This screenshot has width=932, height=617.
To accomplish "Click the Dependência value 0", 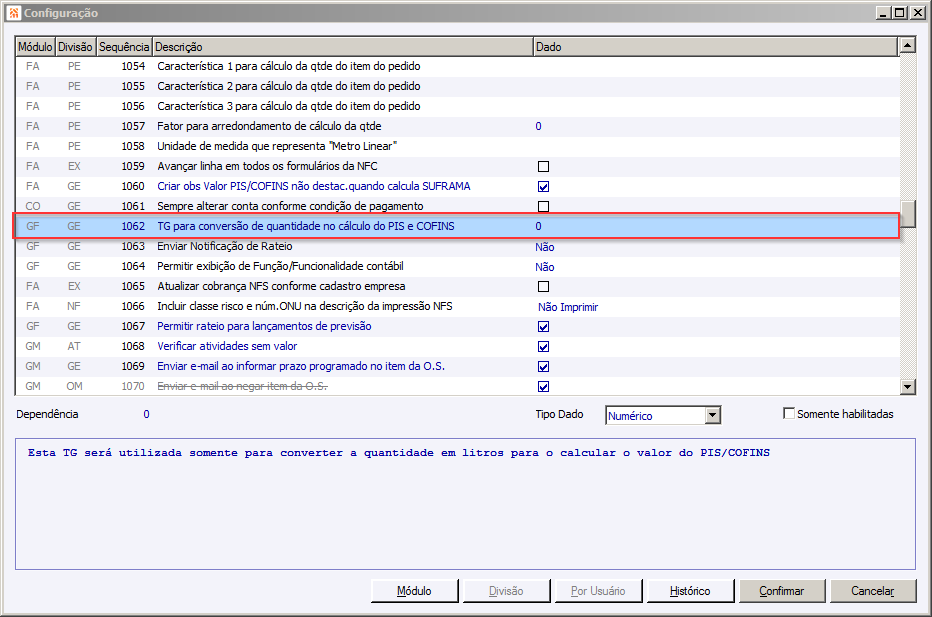I will point(146,414).
